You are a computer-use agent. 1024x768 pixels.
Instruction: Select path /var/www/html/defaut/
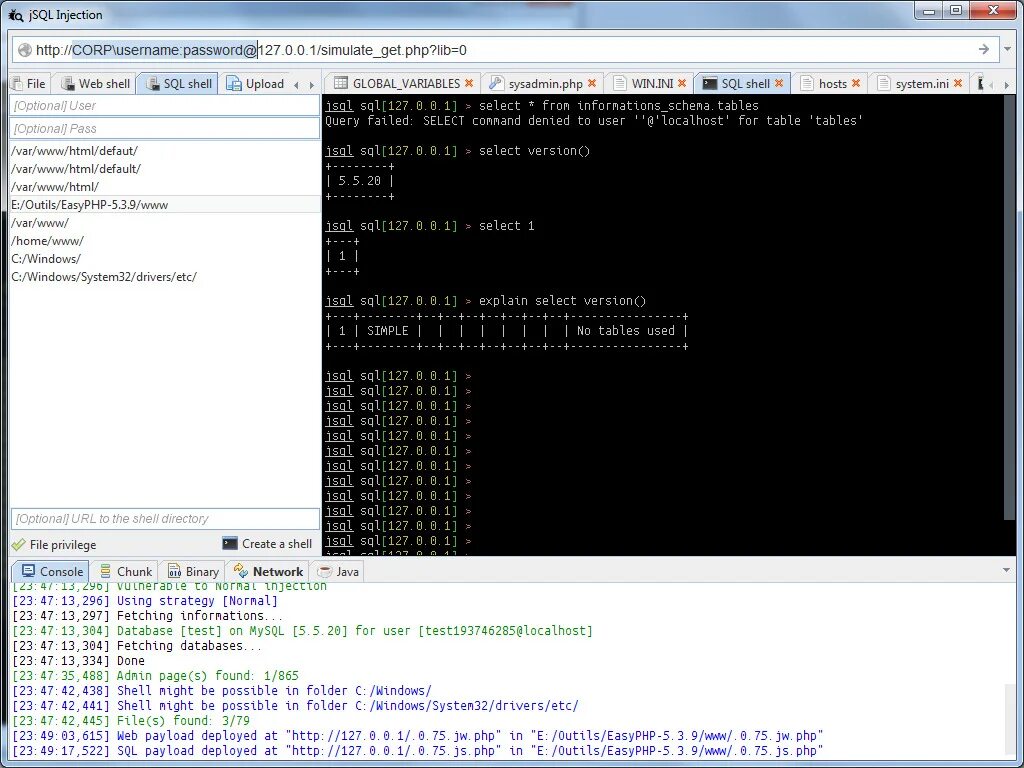[165, 151]
